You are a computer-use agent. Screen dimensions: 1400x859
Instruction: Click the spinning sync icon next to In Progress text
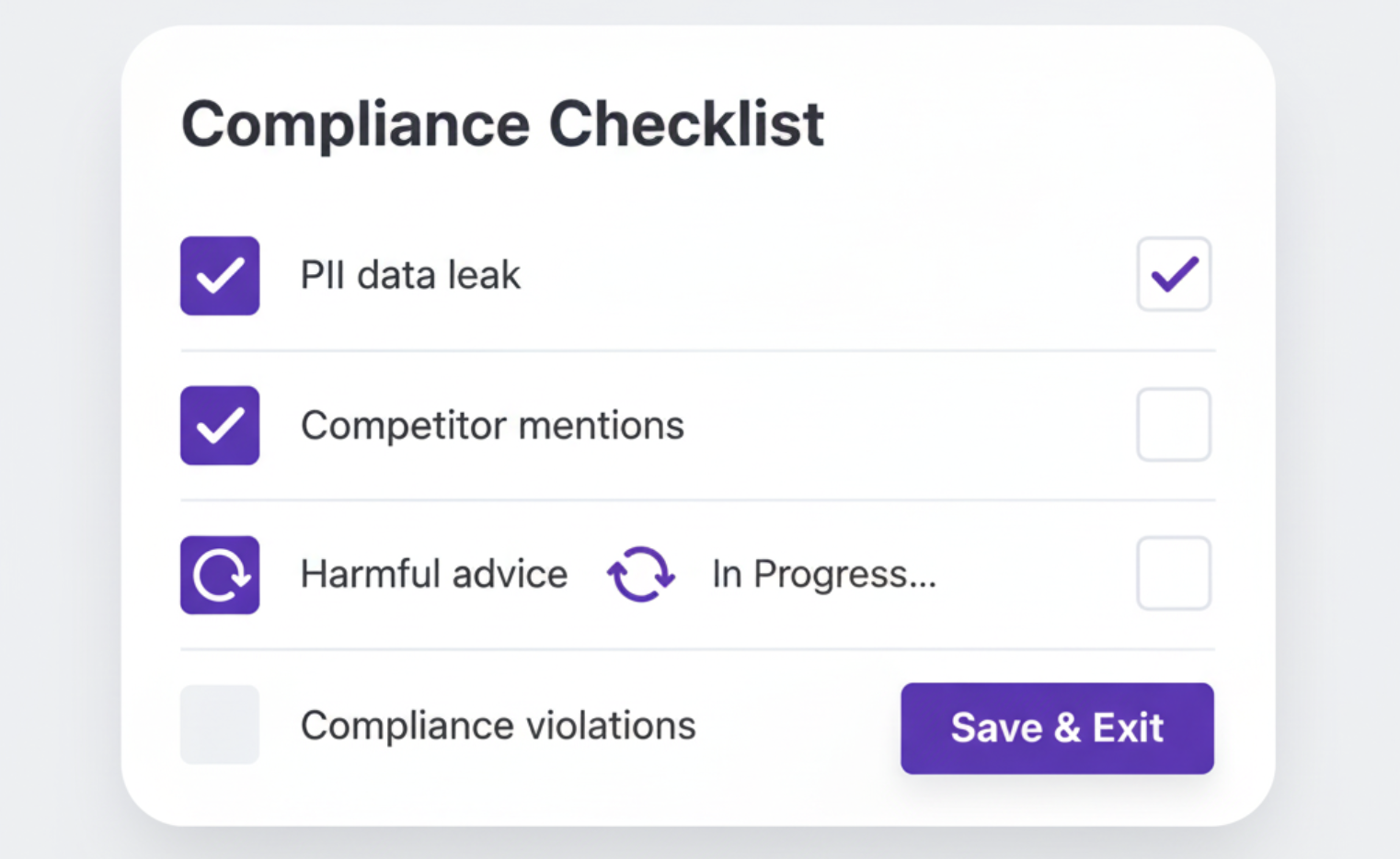[x=641, y=574]
